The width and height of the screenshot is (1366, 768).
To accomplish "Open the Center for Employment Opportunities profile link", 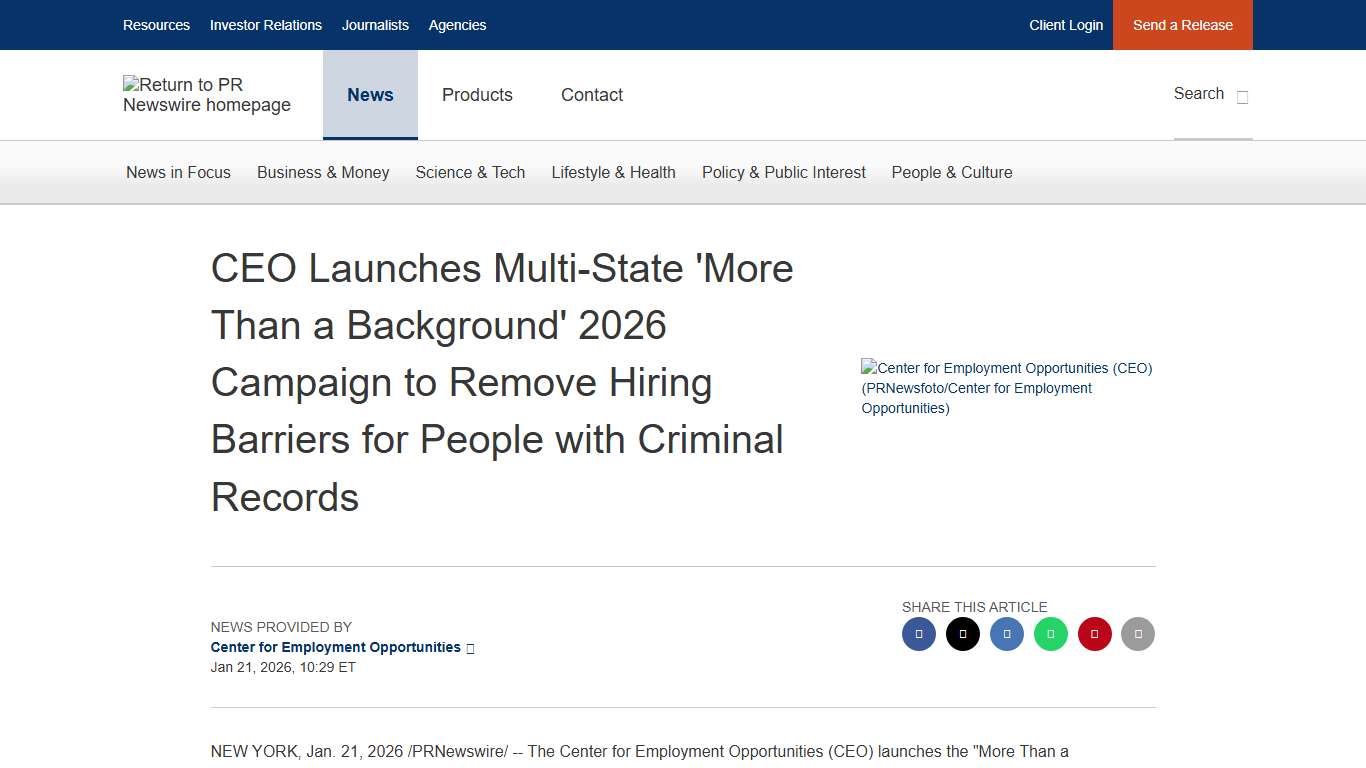I will coord(336,647).
